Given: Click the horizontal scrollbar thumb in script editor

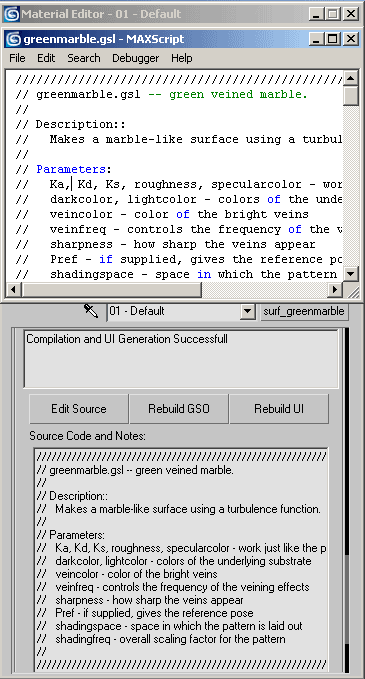Looking at the screenshot, I should click(x=112, y=289).
